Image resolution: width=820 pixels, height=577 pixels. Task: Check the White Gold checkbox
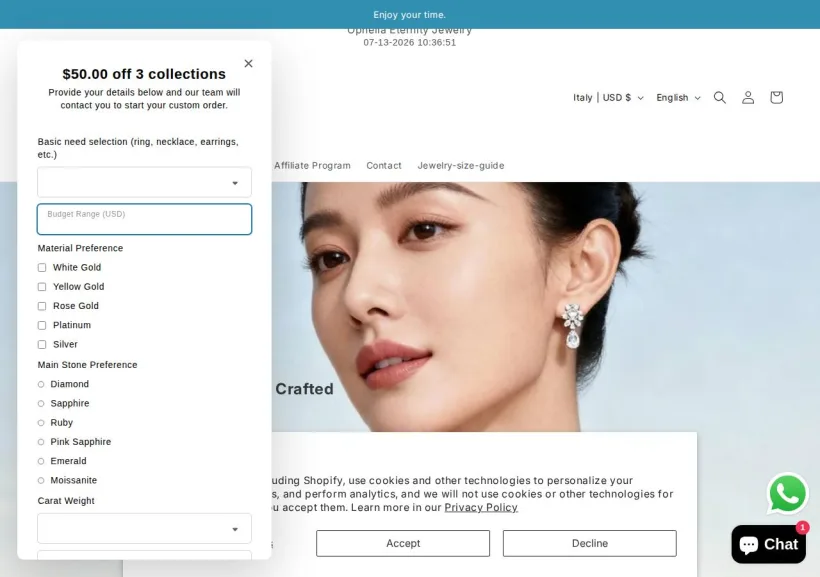point(42,267)
